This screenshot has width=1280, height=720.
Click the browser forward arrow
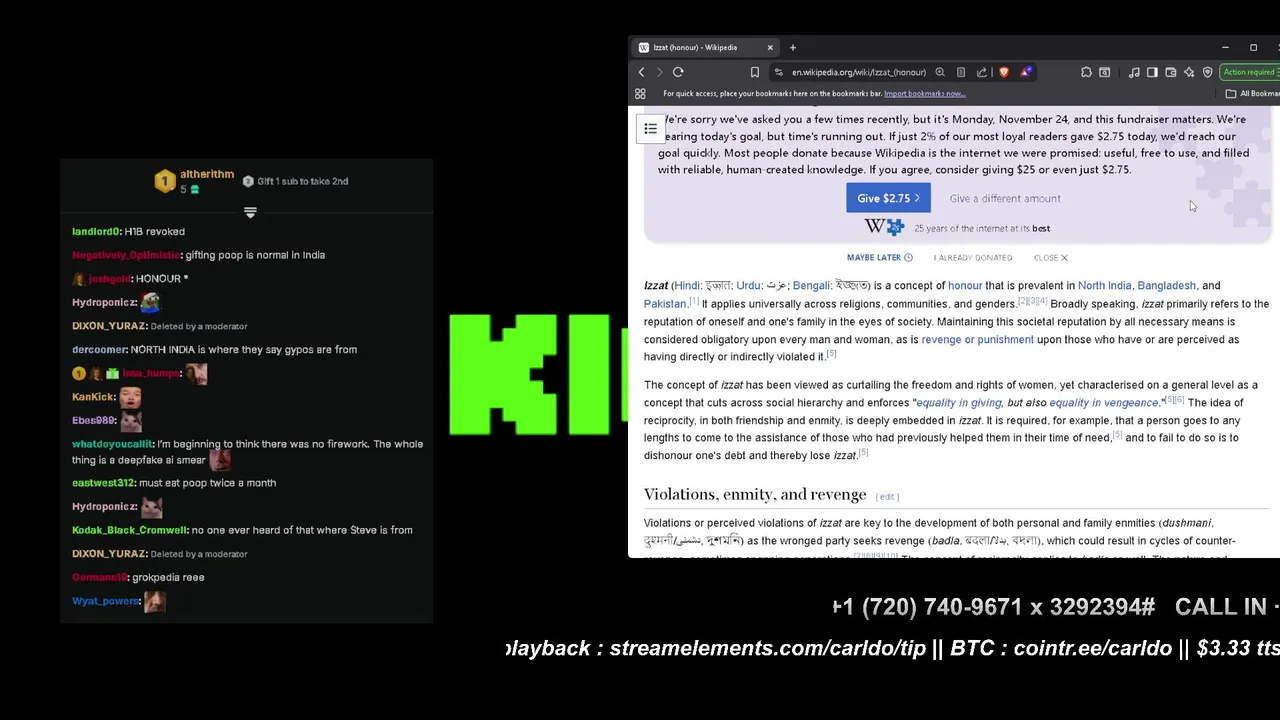[x=659, y=72]
